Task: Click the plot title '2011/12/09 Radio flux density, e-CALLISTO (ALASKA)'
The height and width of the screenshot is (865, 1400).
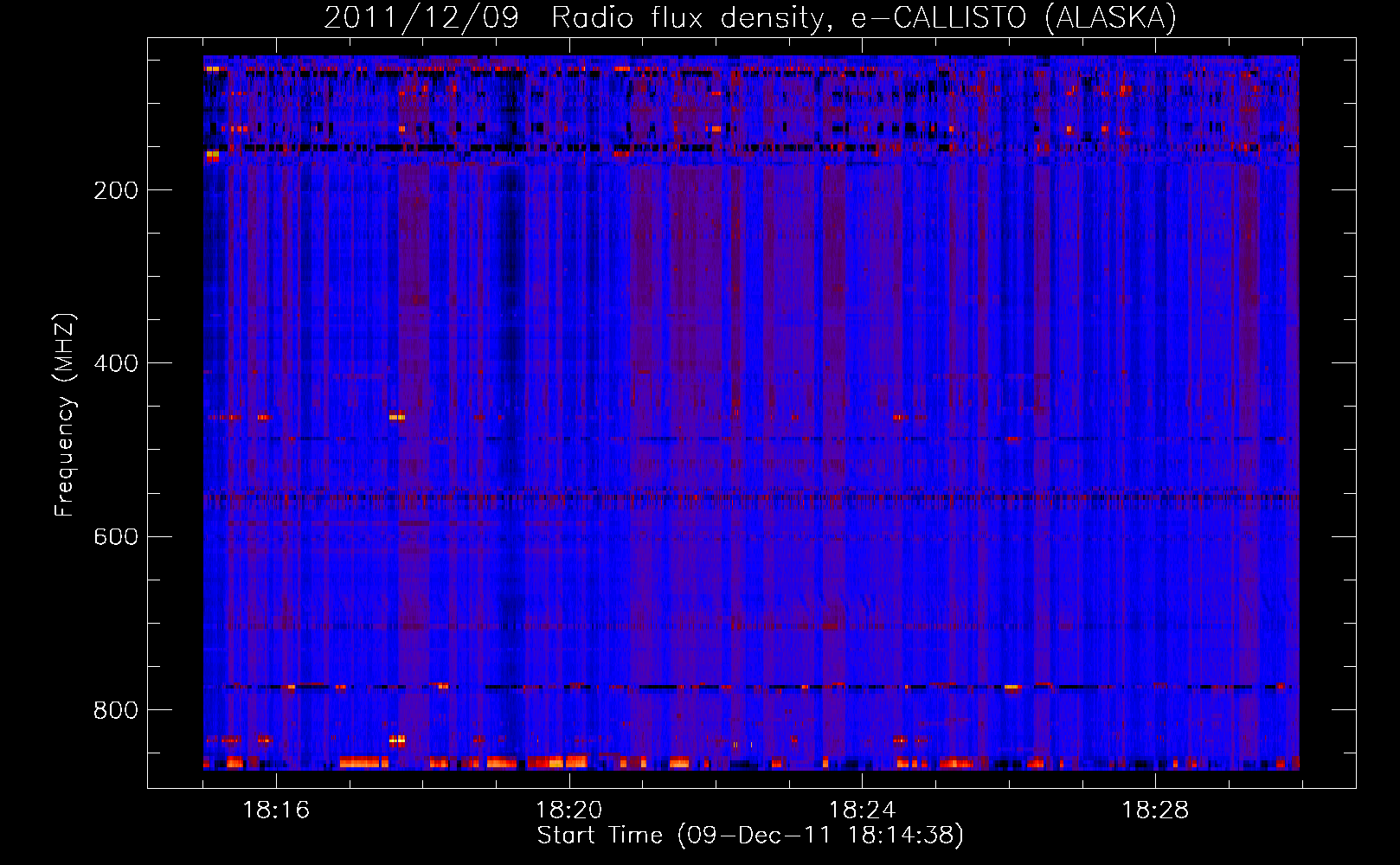Action: click(x=750, y=17)
